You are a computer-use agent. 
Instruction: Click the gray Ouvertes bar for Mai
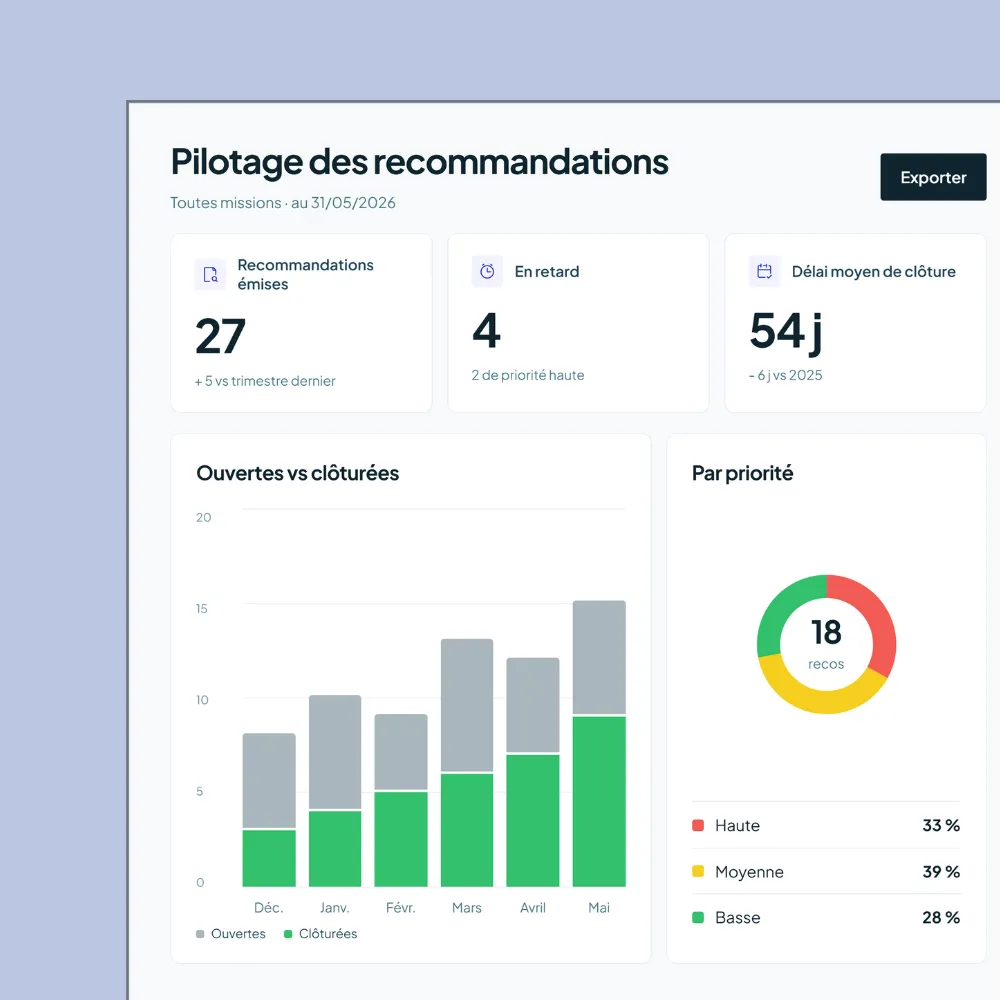[x=599, y=657]
